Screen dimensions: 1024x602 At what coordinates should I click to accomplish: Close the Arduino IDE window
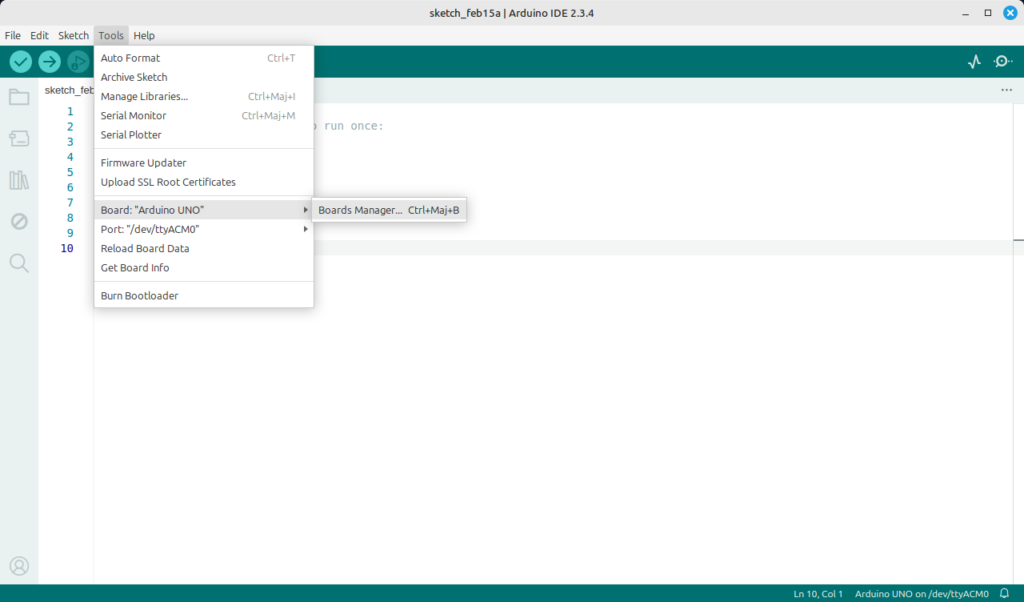pos(1010,13)
